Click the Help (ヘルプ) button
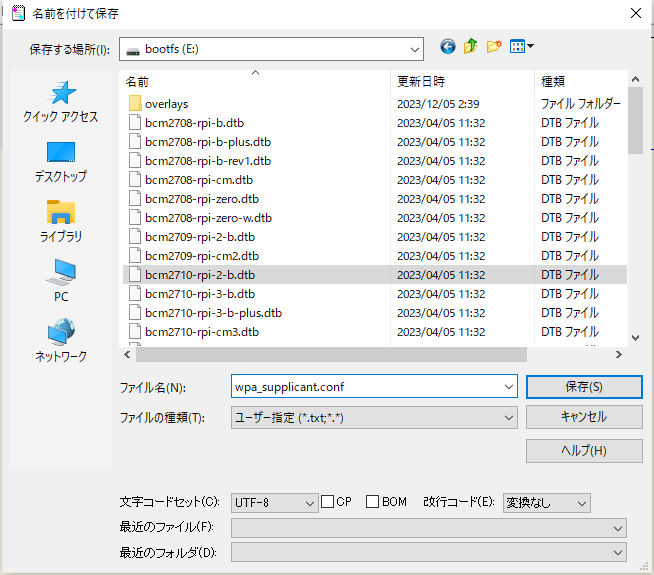This screenshot has height=575, width=654. pyautogui.click(x=584, y=451)
